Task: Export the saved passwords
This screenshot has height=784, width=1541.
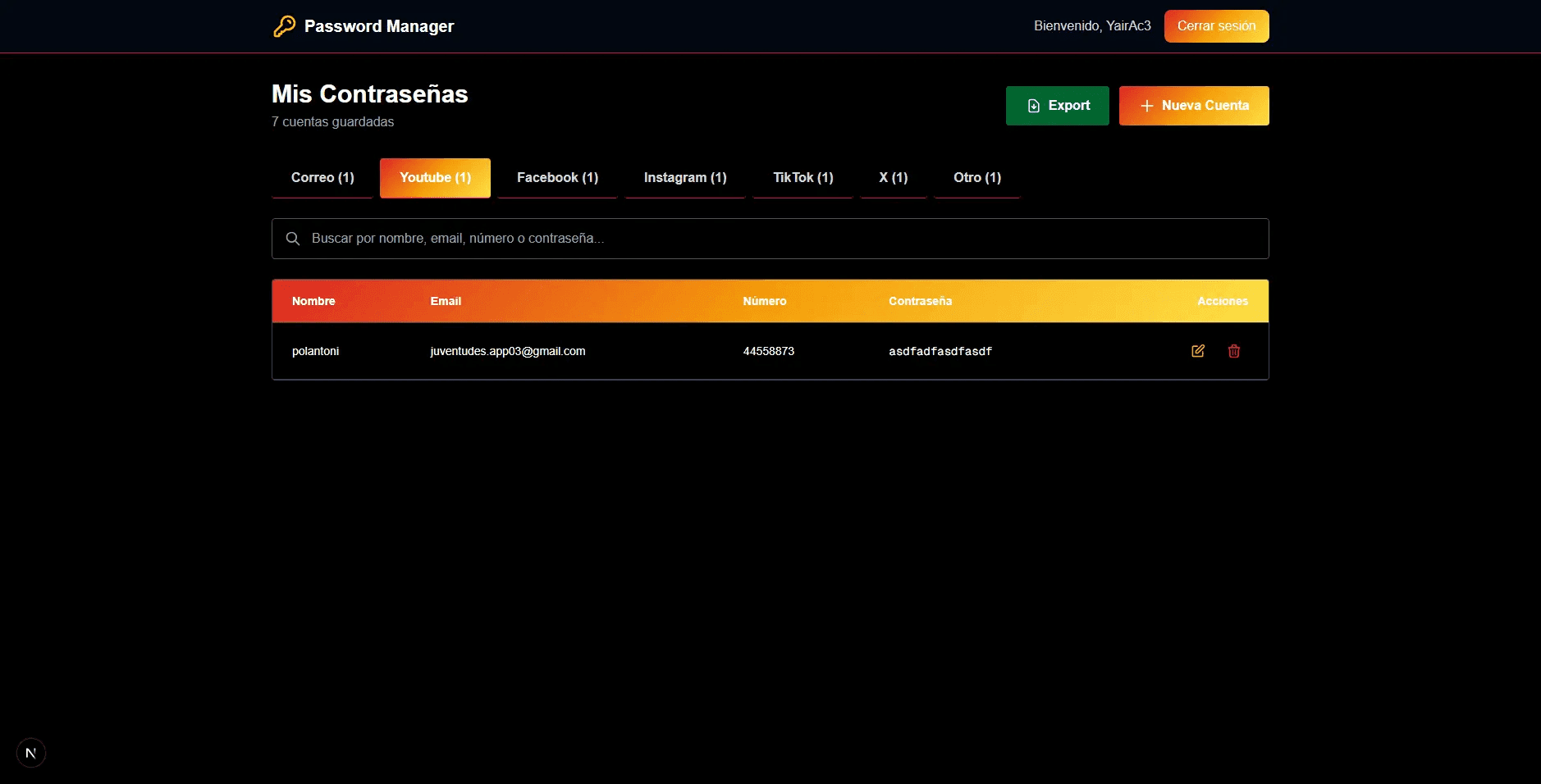Action: [1057, 106]
